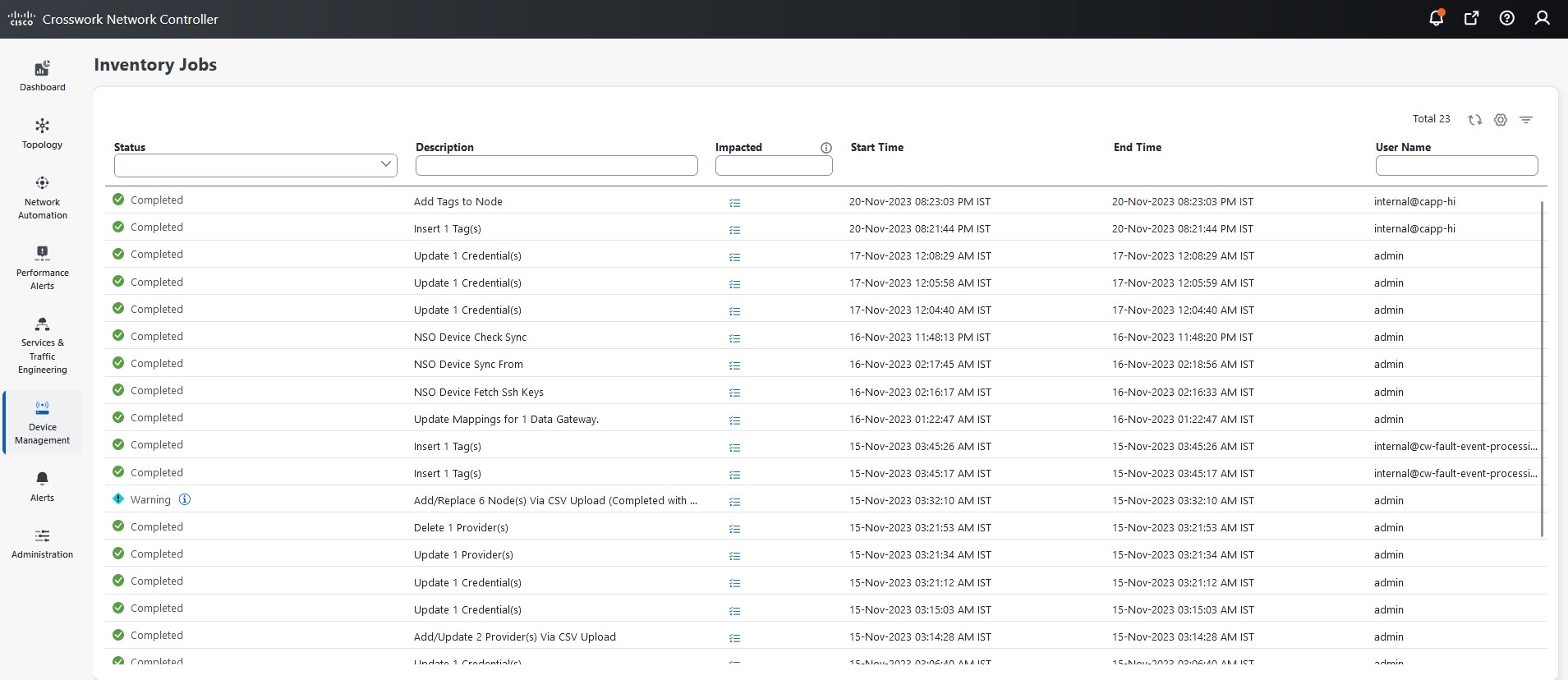Go to Topology in the sidebar
The width and height of the screenshot is (1568, 680).
point(43,133)
